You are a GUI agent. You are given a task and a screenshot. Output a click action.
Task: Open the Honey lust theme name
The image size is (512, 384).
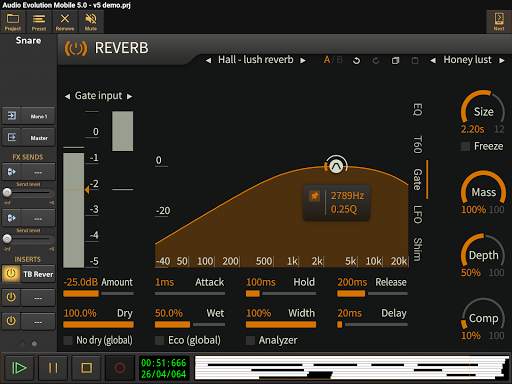tap(467, 60)
